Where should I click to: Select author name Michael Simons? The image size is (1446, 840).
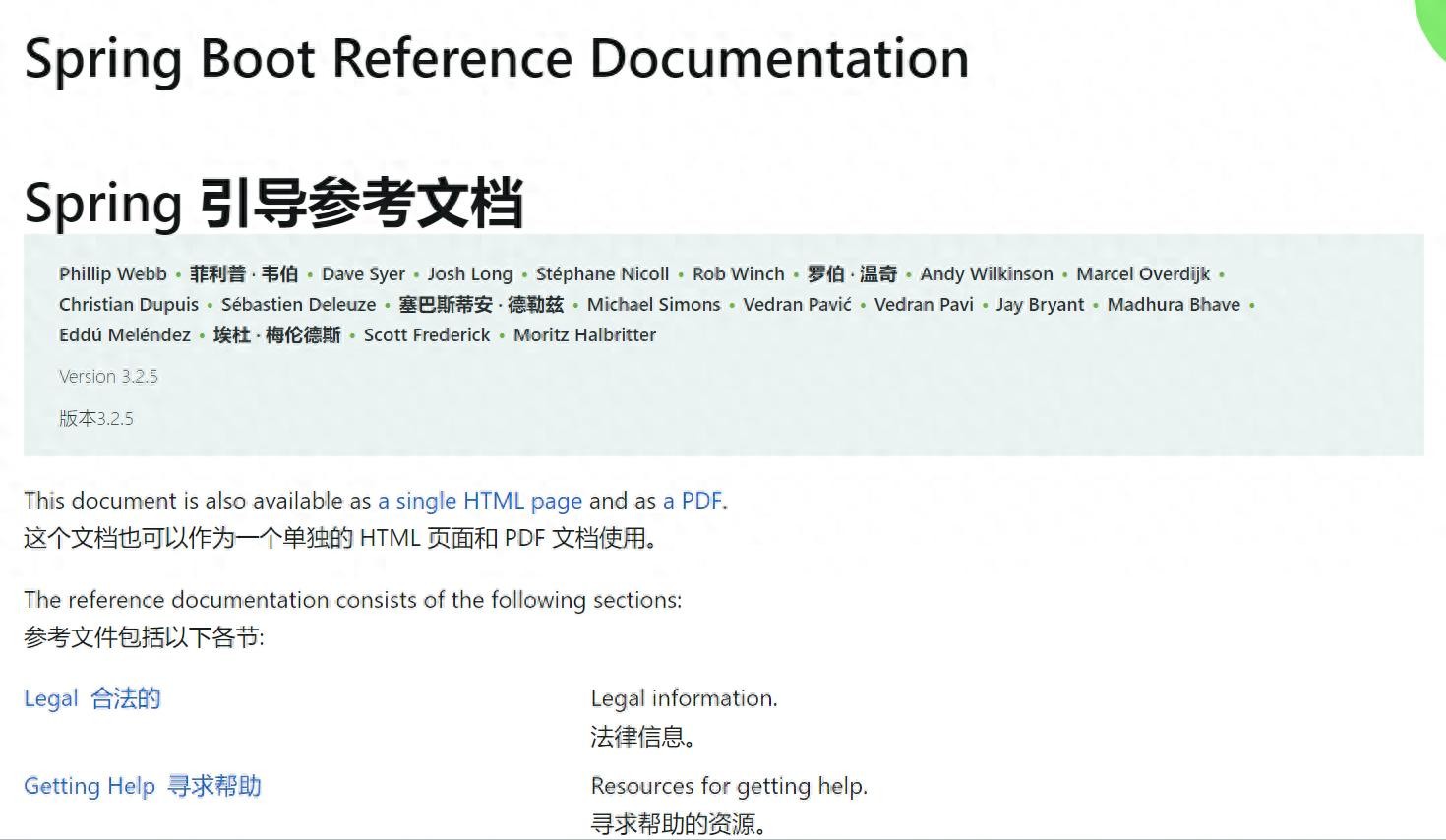point(653,305)
